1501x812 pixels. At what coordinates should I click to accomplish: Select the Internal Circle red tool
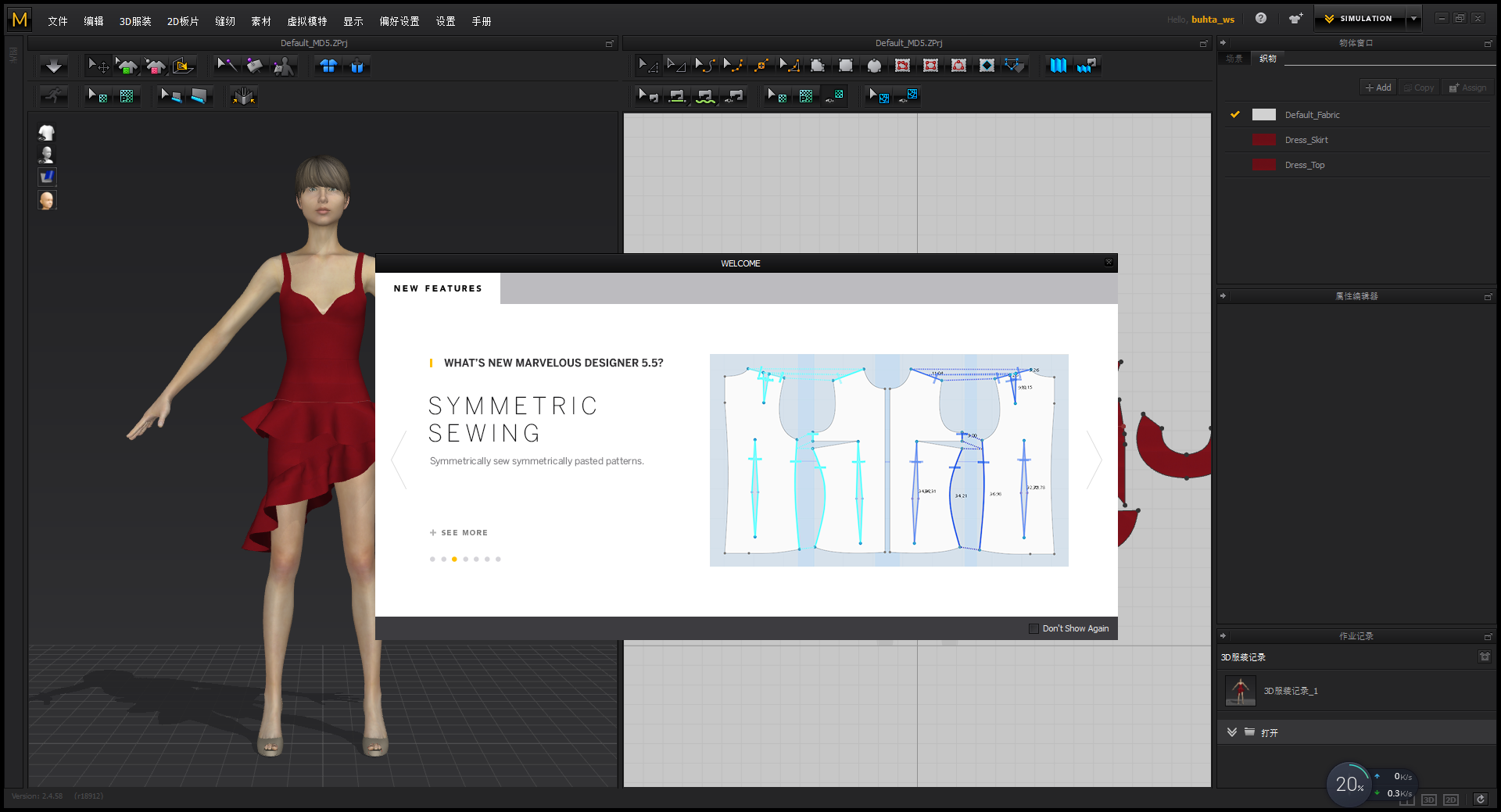point(958,66)
